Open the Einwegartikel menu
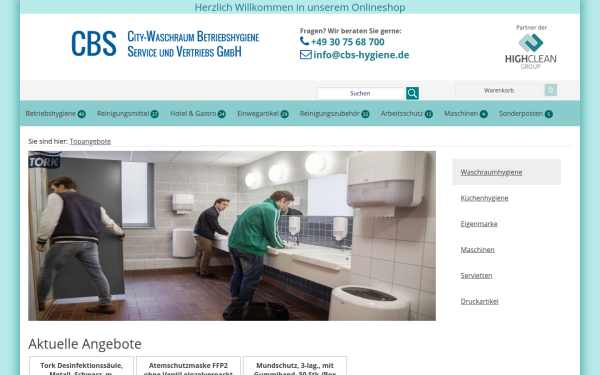This screenshot has width=600, height=375. click(x=262, y=114)
